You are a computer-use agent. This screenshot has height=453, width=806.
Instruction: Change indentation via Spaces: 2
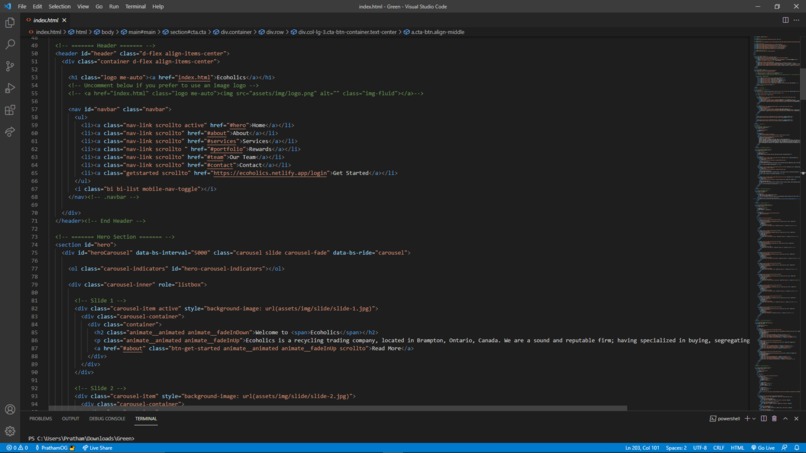pos(676,448)
